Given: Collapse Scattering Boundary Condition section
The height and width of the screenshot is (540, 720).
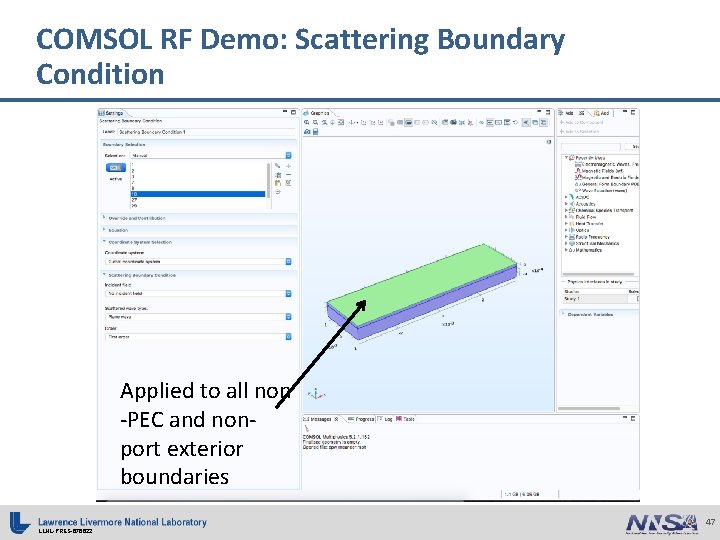Looking at the screenshot, I should click(x=105, y=275).
